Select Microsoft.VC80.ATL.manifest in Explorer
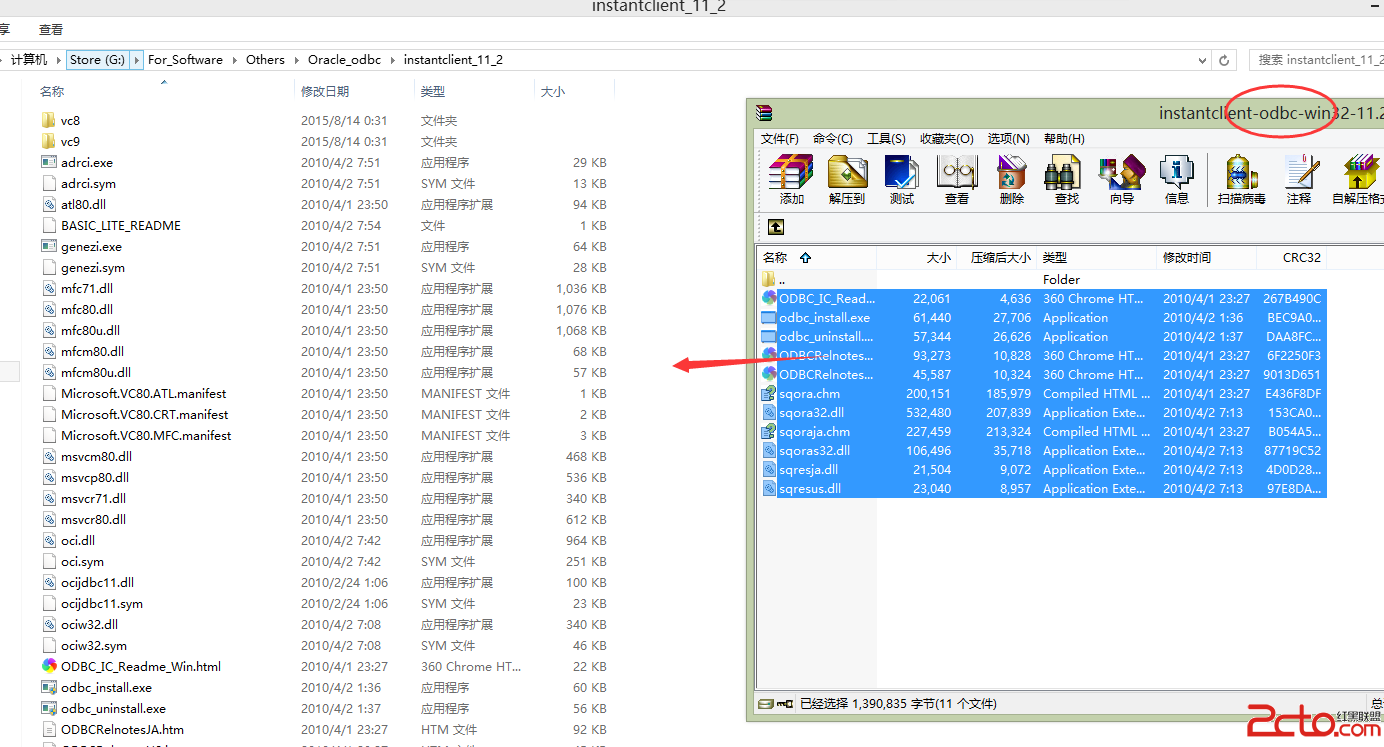Image resolution: width=1384 pixels, height=747 pixels. click(144, 393)
